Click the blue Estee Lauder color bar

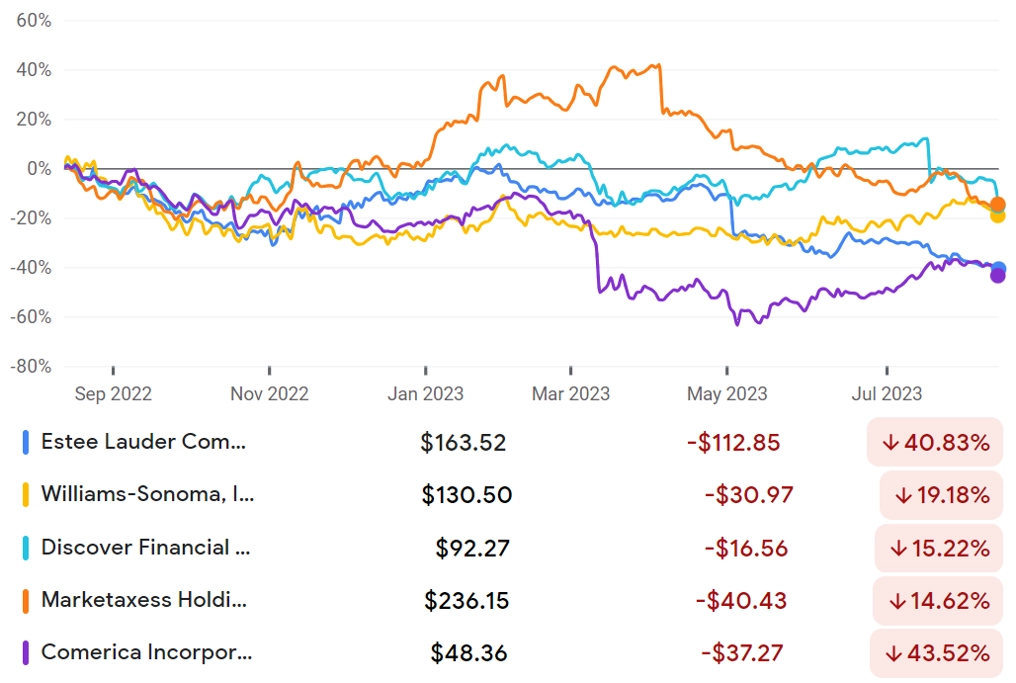25,443
